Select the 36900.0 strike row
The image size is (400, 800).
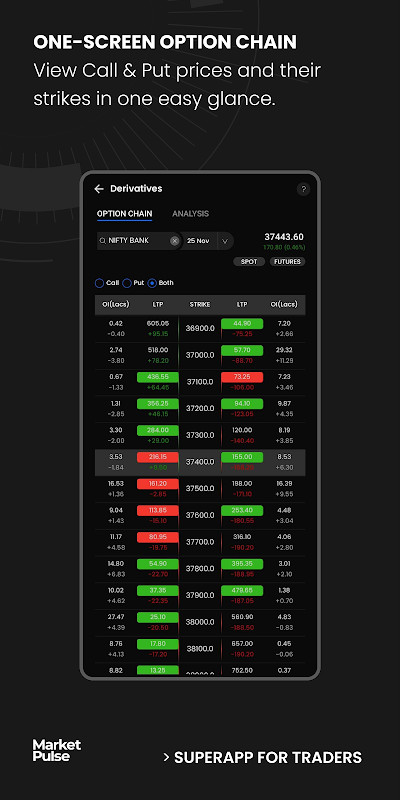200,329
